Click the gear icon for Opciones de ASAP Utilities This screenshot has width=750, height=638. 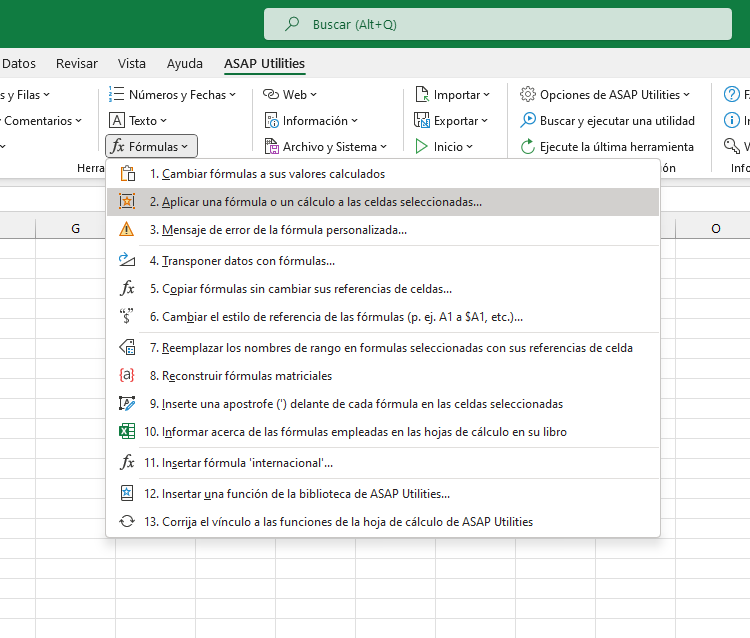[x=528, y=94]
